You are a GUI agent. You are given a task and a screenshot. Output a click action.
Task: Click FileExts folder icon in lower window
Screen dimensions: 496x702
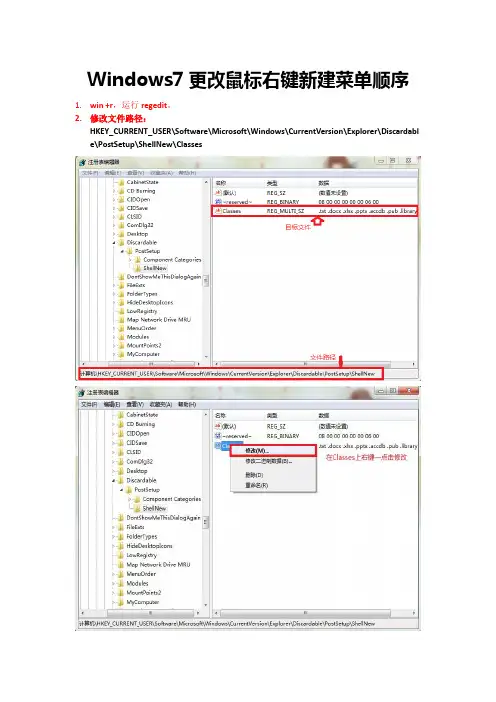click(120, 527)
